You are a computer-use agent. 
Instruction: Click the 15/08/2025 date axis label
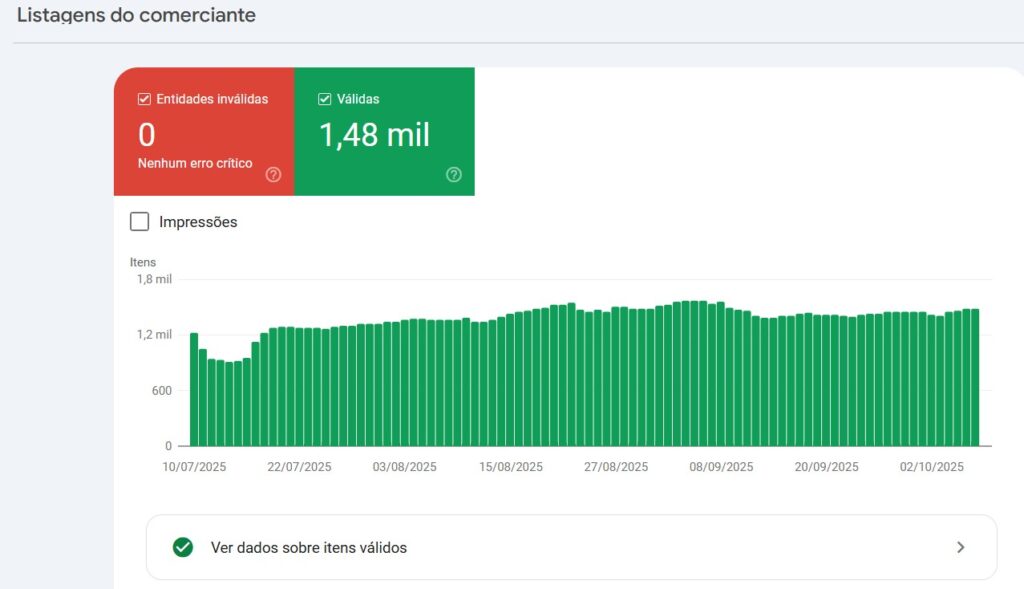click(511, 467)
